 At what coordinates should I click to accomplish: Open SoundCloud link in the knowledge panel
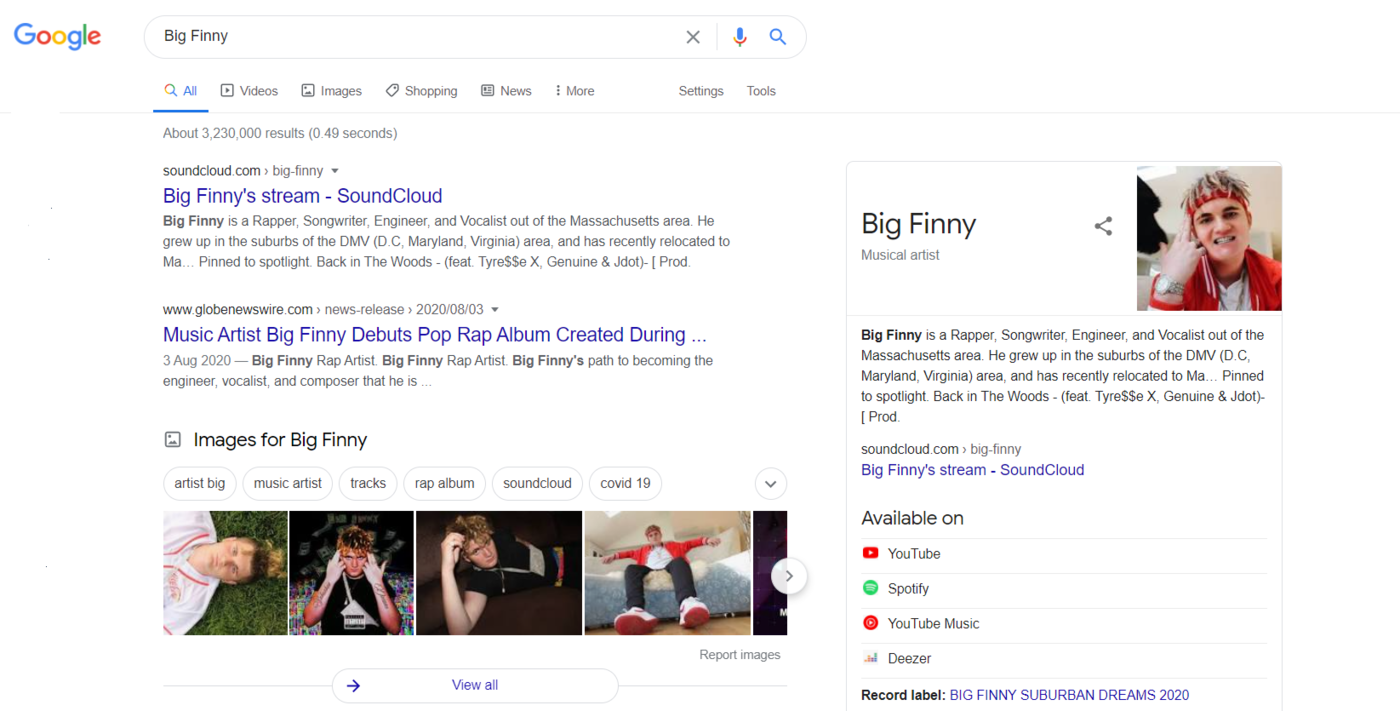[x=973, y=470]
